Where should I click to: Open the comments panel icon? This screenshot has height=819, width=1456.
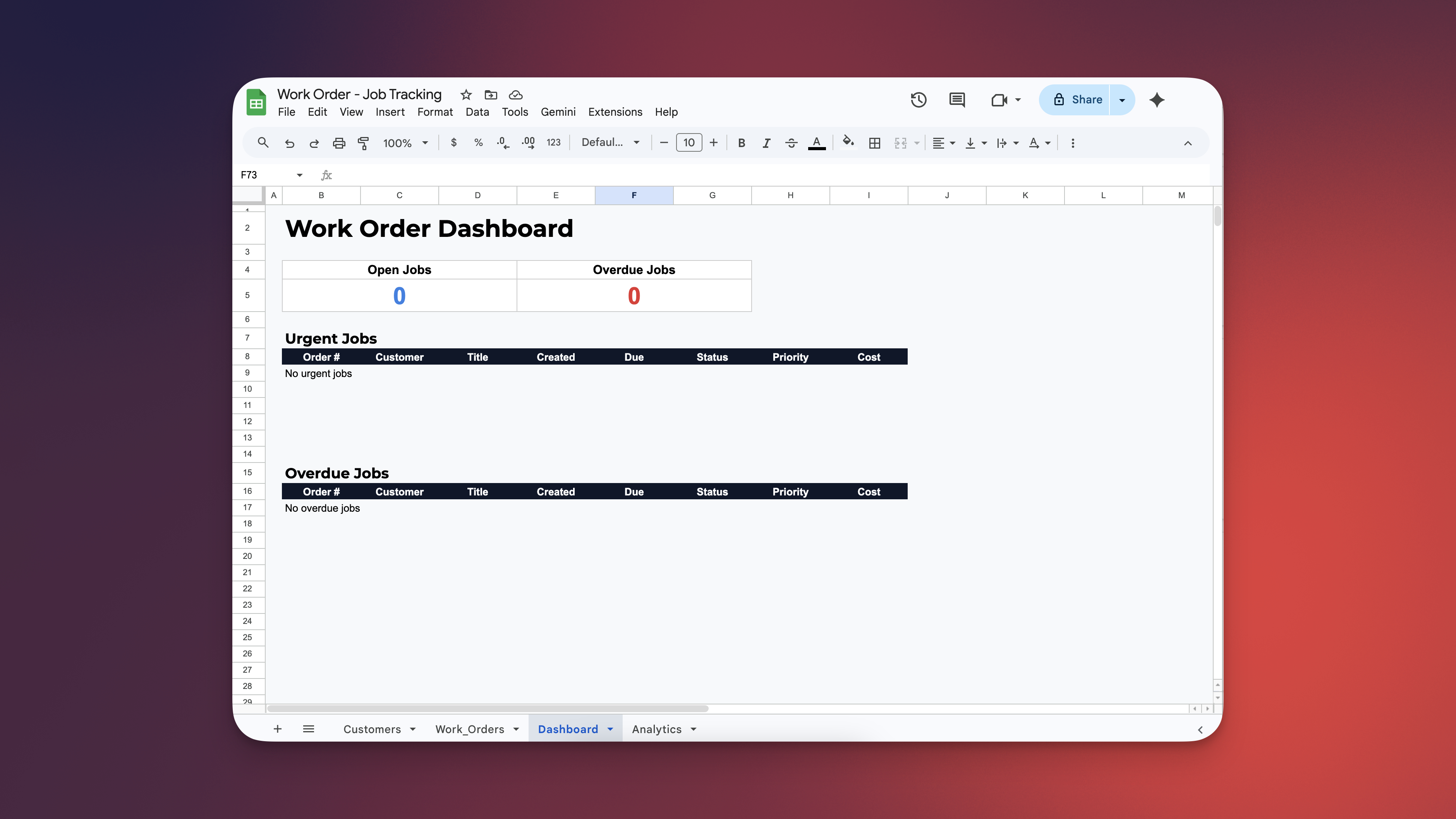coord(956,99)
